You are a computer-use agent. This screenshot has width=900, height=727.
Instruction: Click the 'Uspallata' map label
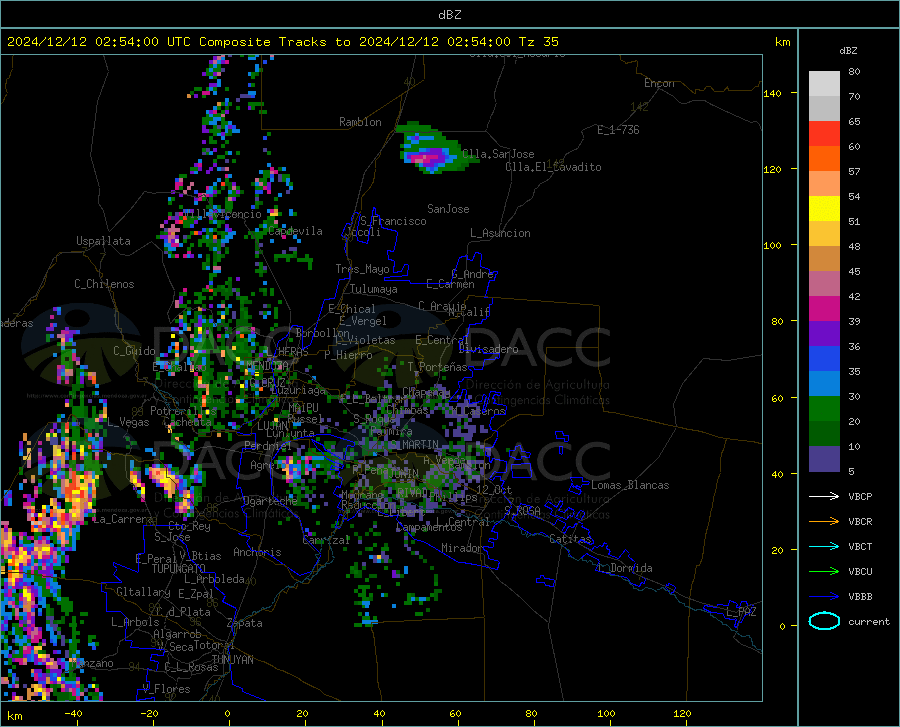(x=103, y=241)
